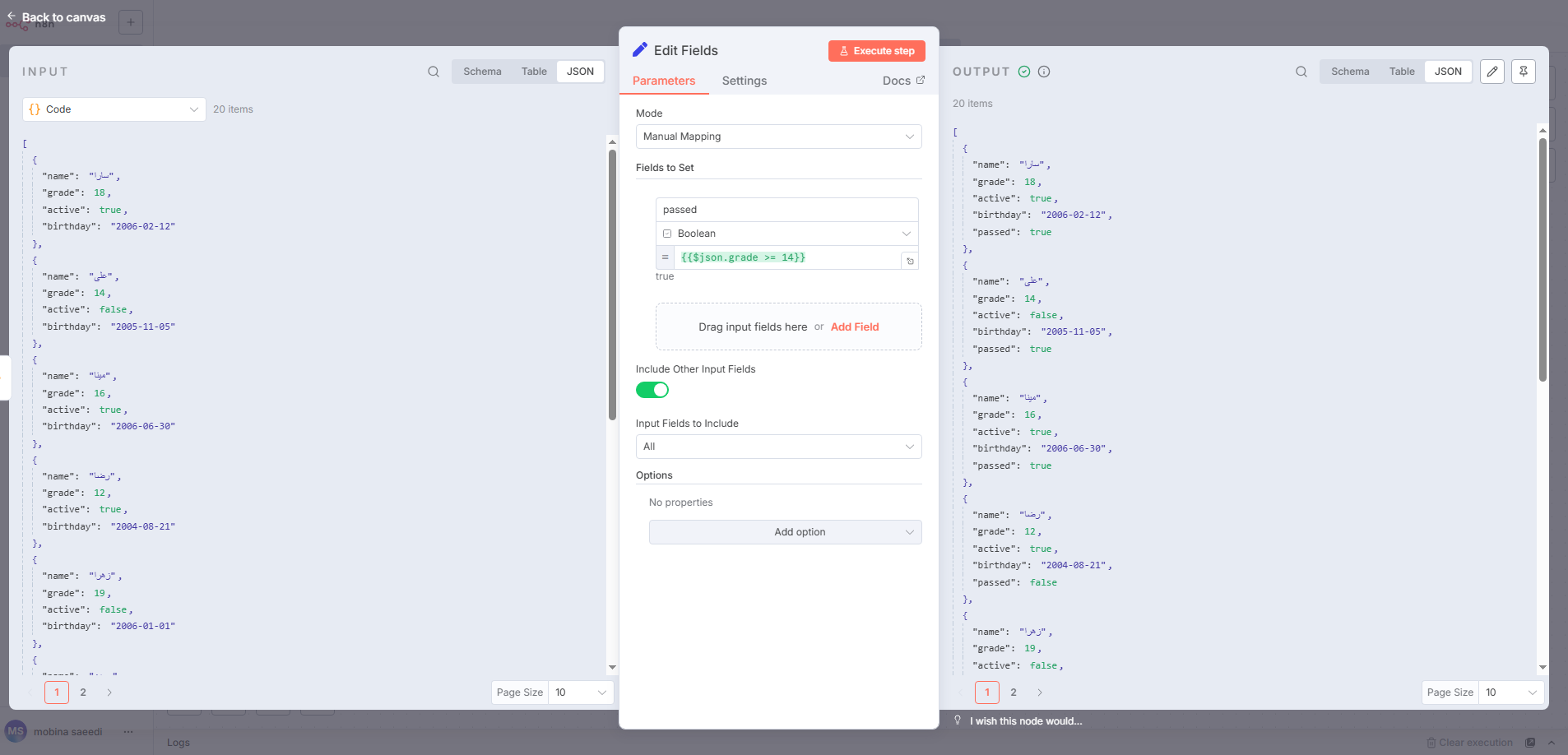1568x755 pixels.
Task: Toggle Include Other Input Fields switch
Action: 652,390
